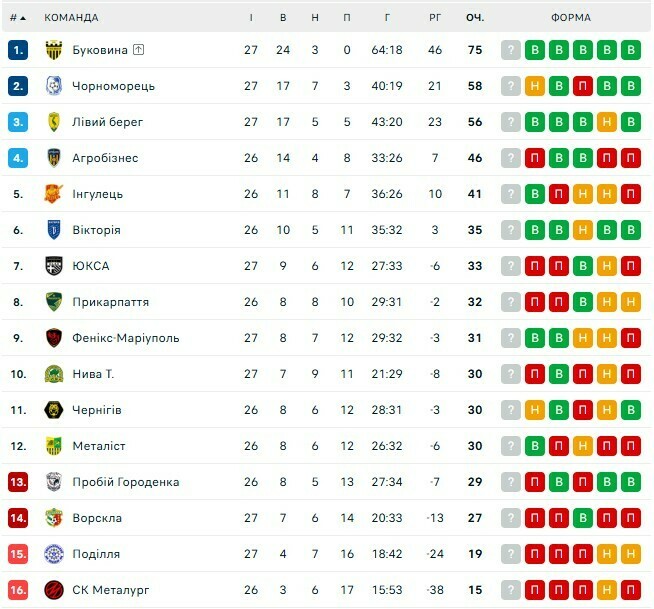Click the Інгулець orange club logo
The image size is (654, 609).
click(54, 194)
